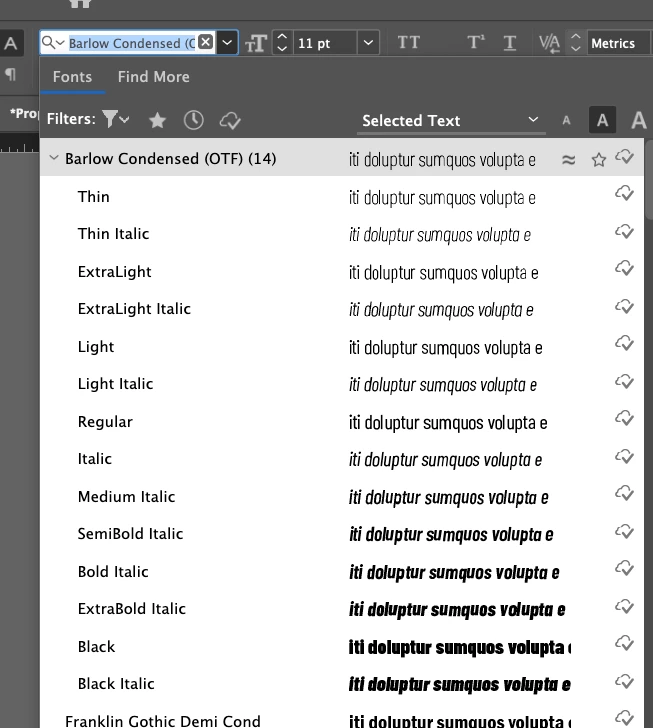
Task: Choose the Regular font style
Action: (342, 422)
